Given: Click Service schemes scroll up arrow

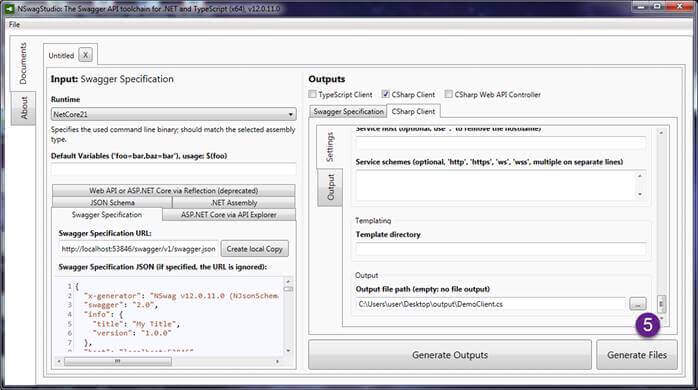Looking at the screenshot, I should pos(640,175).
